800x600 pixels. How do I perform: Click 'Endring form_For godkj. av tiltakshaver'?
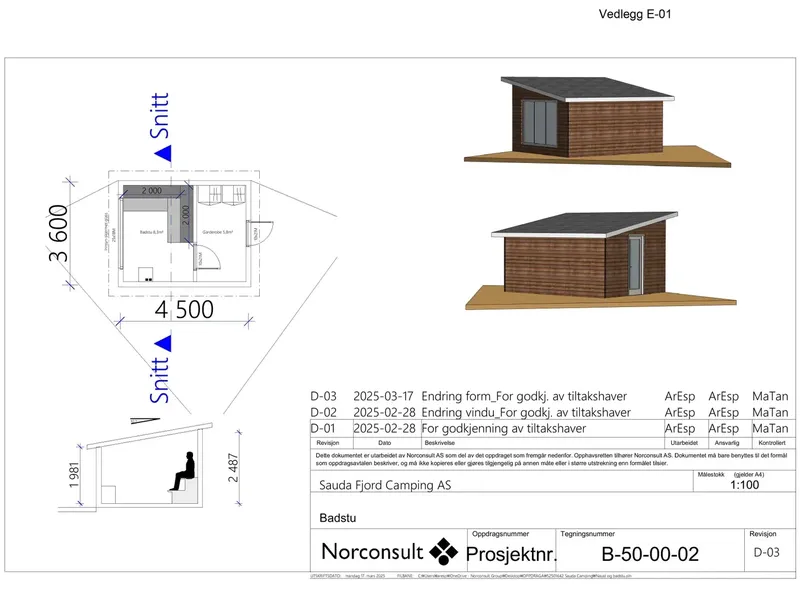pyautogui.click(x=524, y=396)
